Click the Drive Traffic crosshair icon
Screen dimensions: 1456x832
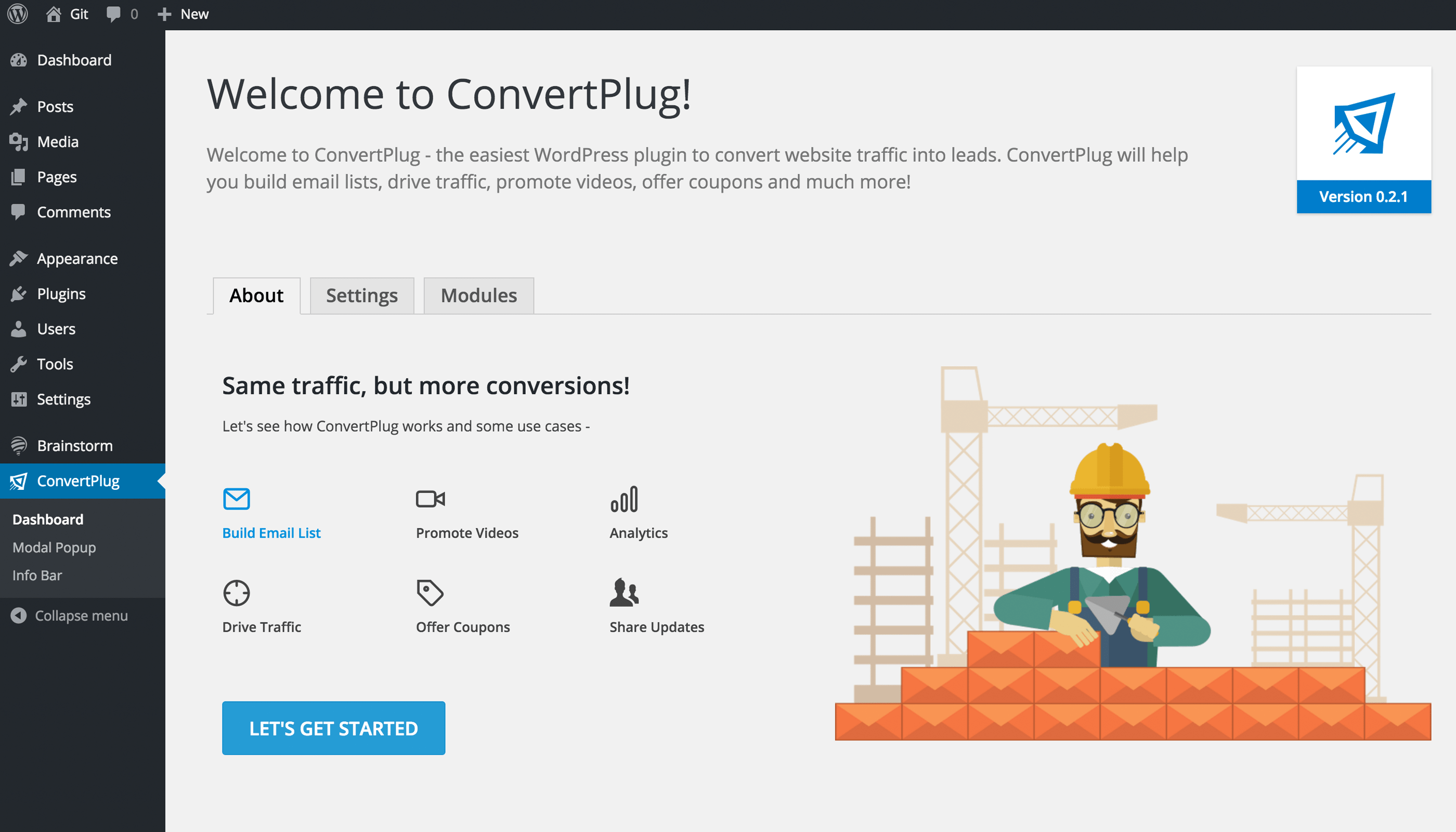236,593
